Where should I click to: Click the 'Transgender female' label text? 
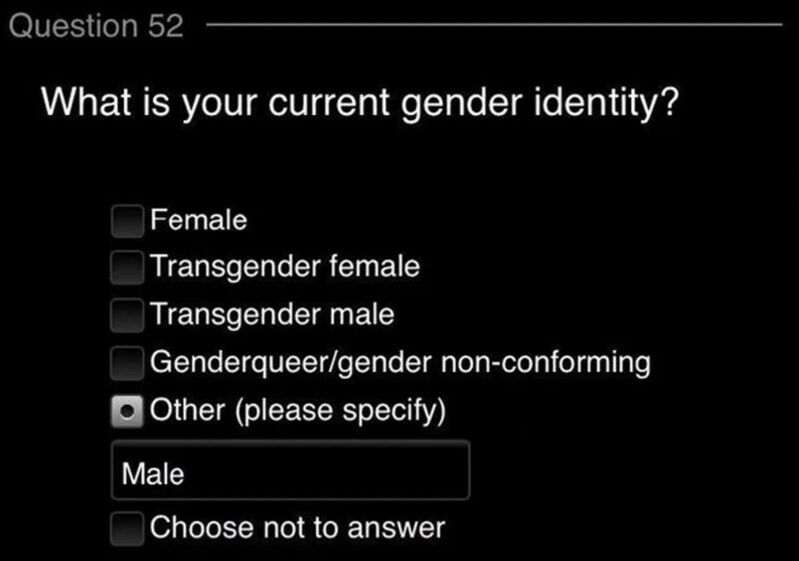(x=285, y=267)
